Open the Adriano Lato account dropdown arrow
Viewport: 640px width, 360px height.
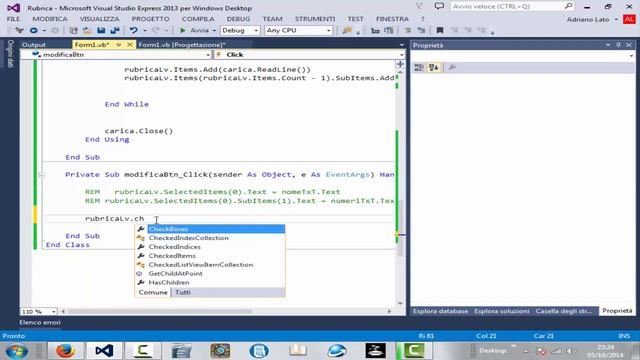click(616, 20)
